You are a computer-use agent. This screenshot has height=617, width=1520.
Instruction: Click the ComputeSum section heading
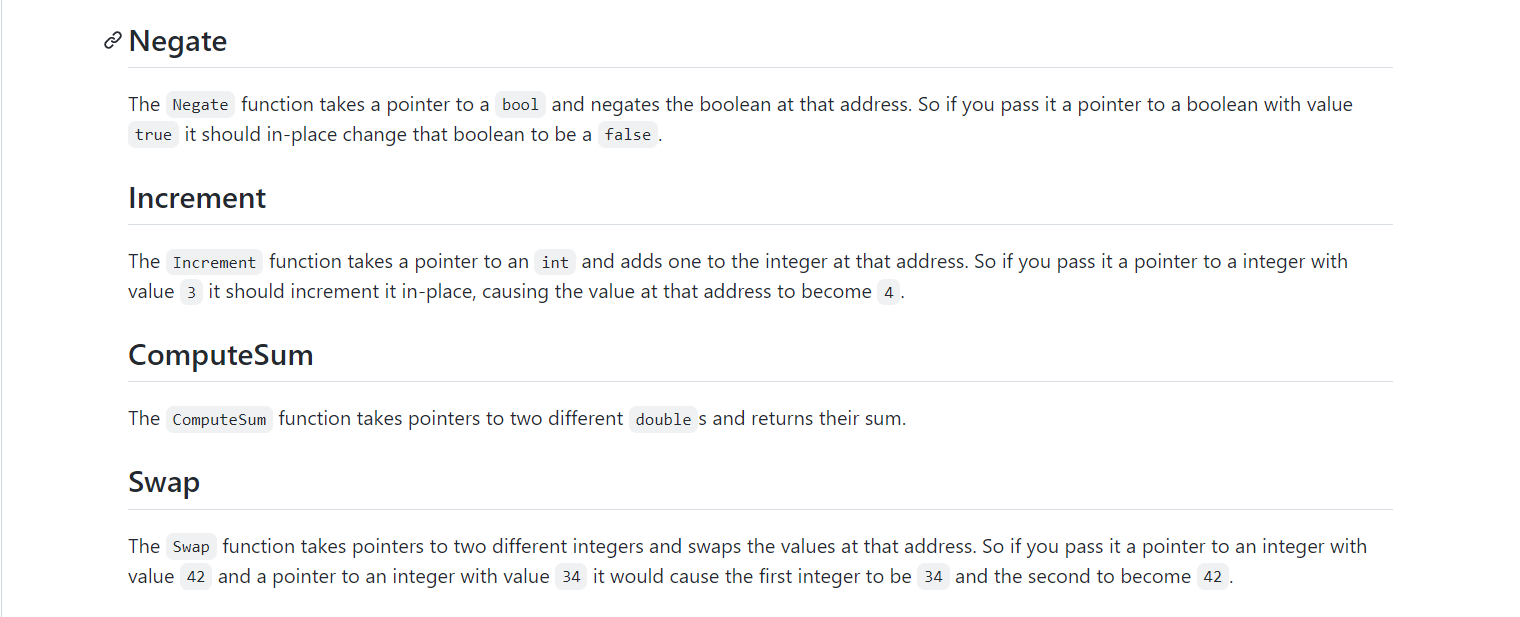[221, 355]
